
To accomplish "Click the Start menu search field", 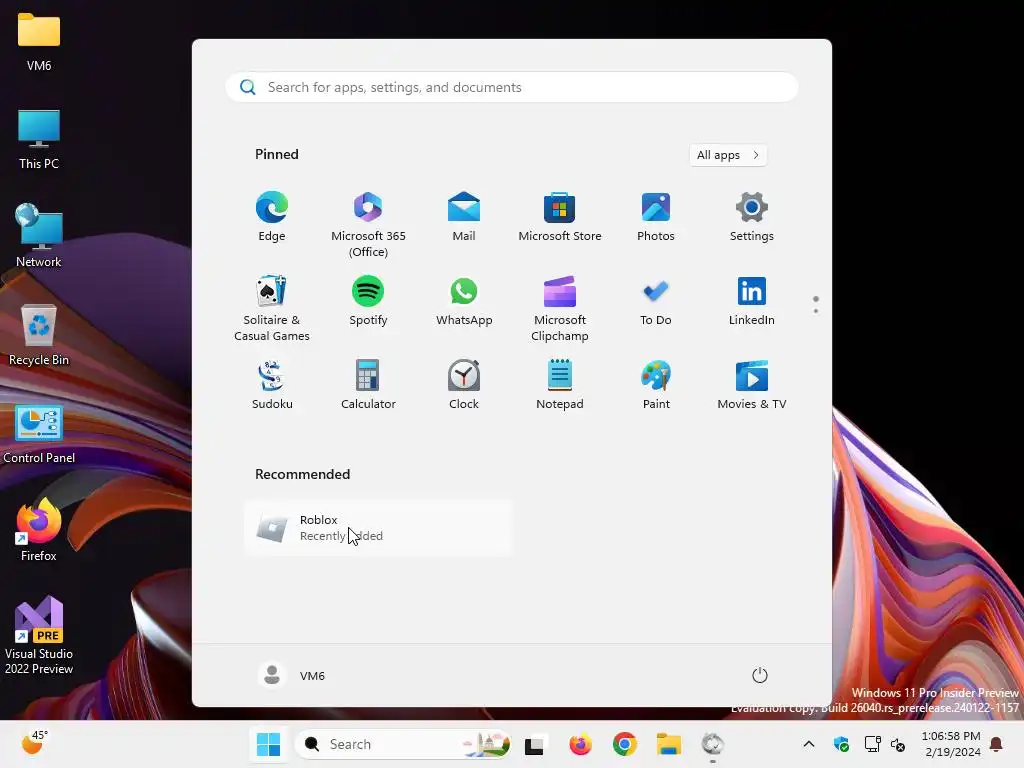I will click(512, 87).
